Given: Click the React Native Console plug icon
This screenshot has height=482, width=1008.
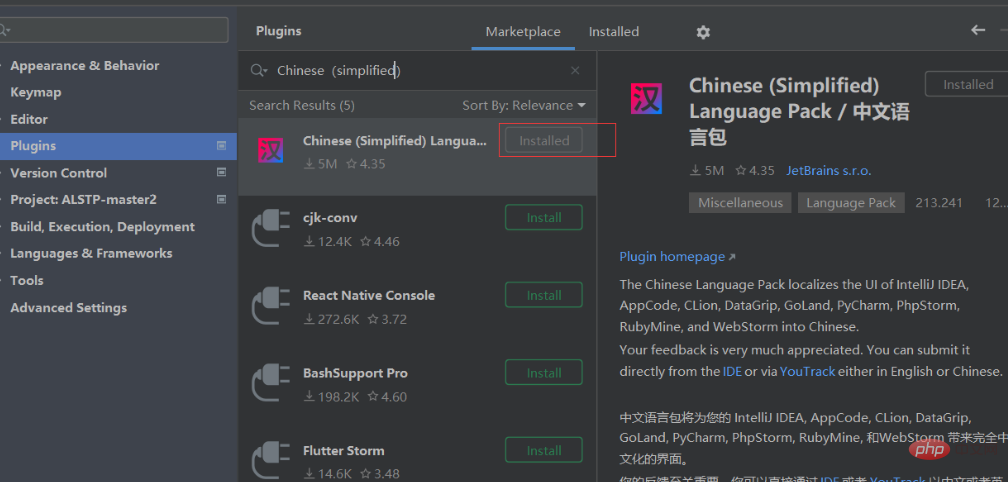Looking at the screenshot, I should point(271,306).
